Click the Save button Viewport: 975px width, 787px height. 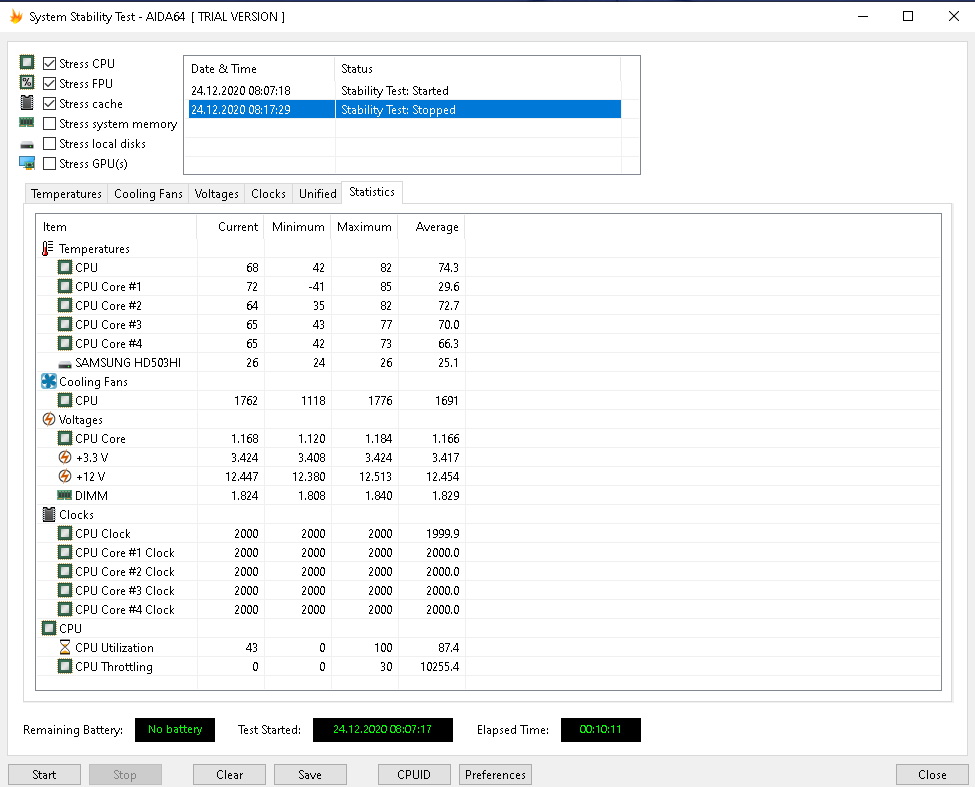(310, 775)
